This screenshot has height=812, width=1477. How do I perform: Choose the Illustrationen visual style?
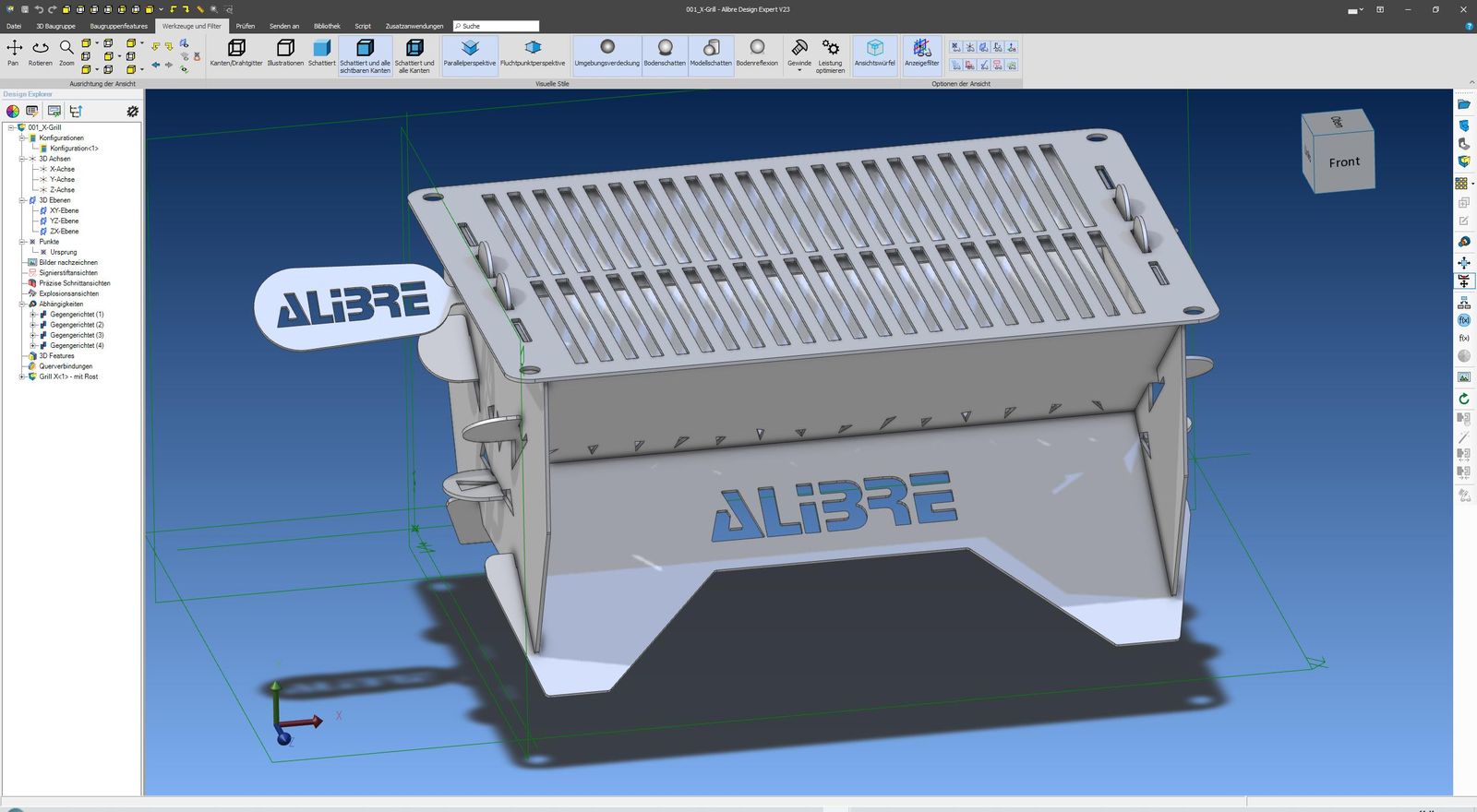[285, 53]
